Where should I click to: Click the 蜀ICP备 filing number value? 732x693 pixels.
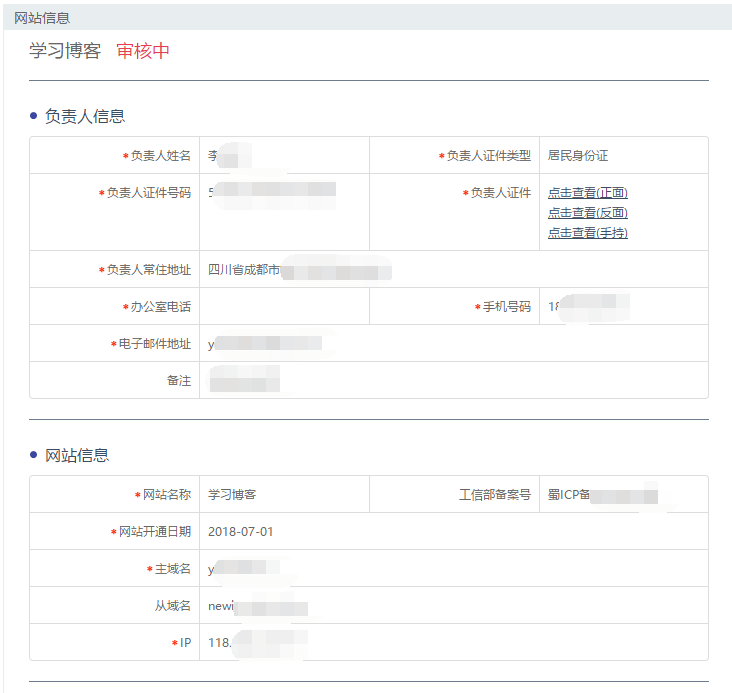[x=602, y=495]
